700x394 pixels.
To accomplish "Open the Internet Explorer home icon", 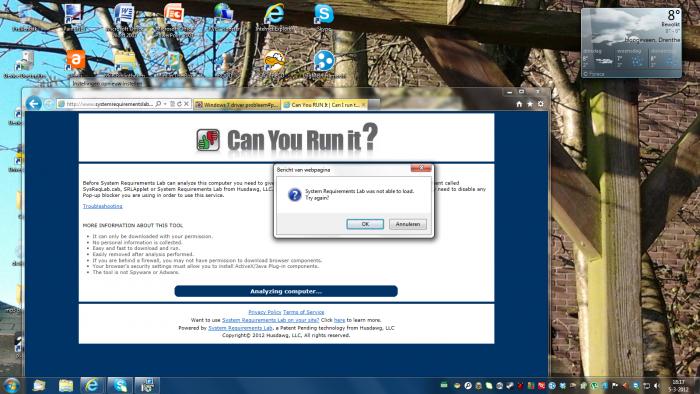I will (x=519, y=104).
